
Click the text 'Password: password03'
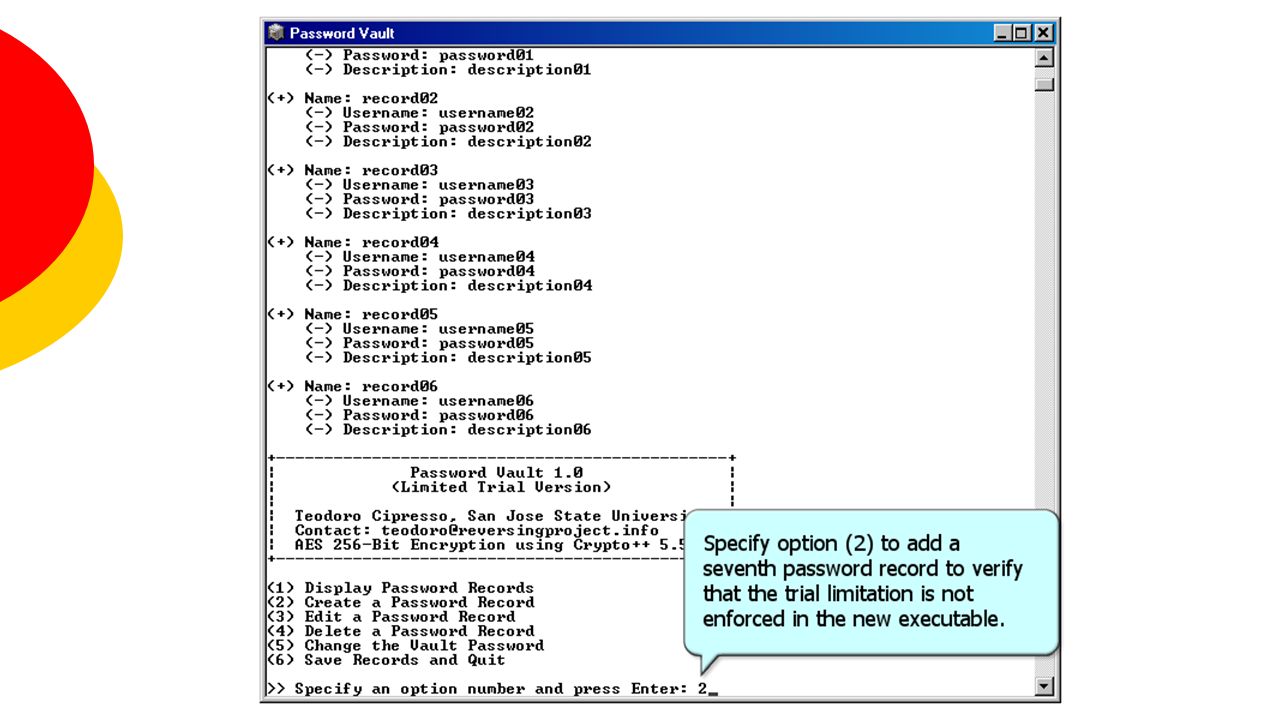click(x=438, y=199)
